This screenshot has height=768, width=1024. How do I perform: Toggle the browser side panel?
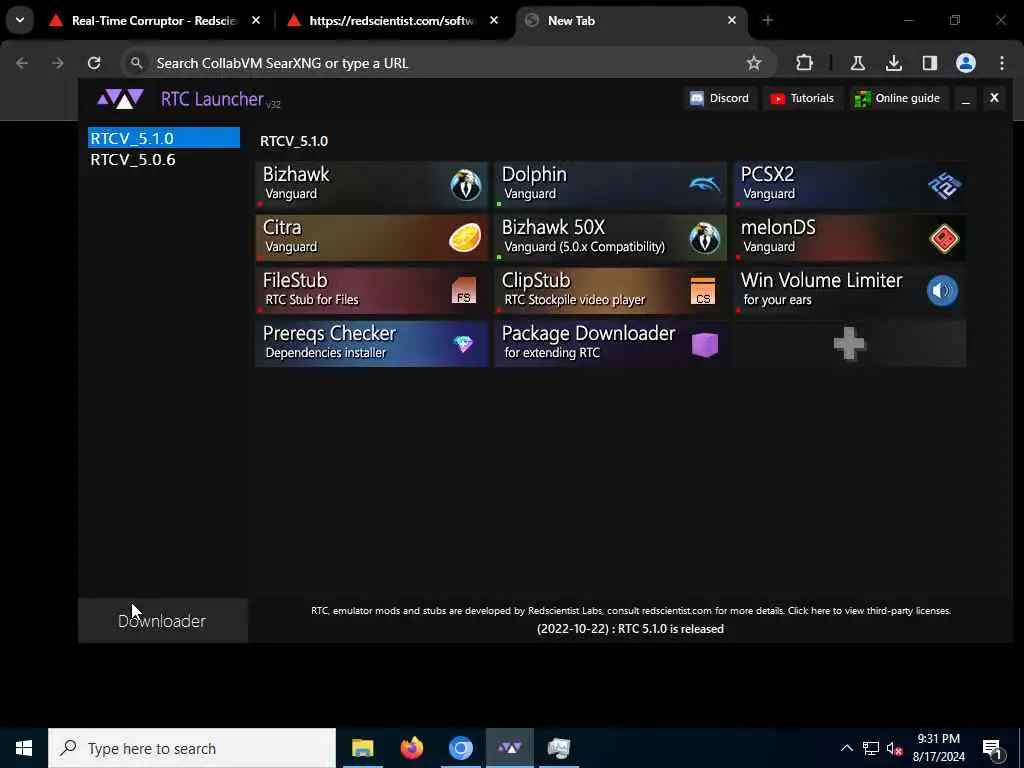(x=929, y=63)
